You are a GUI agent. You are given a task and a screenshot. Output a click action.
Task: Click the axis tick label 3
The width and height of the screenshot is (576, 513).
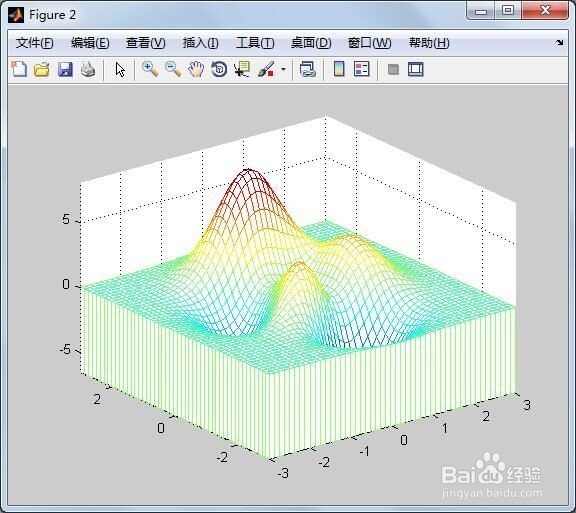527,405
